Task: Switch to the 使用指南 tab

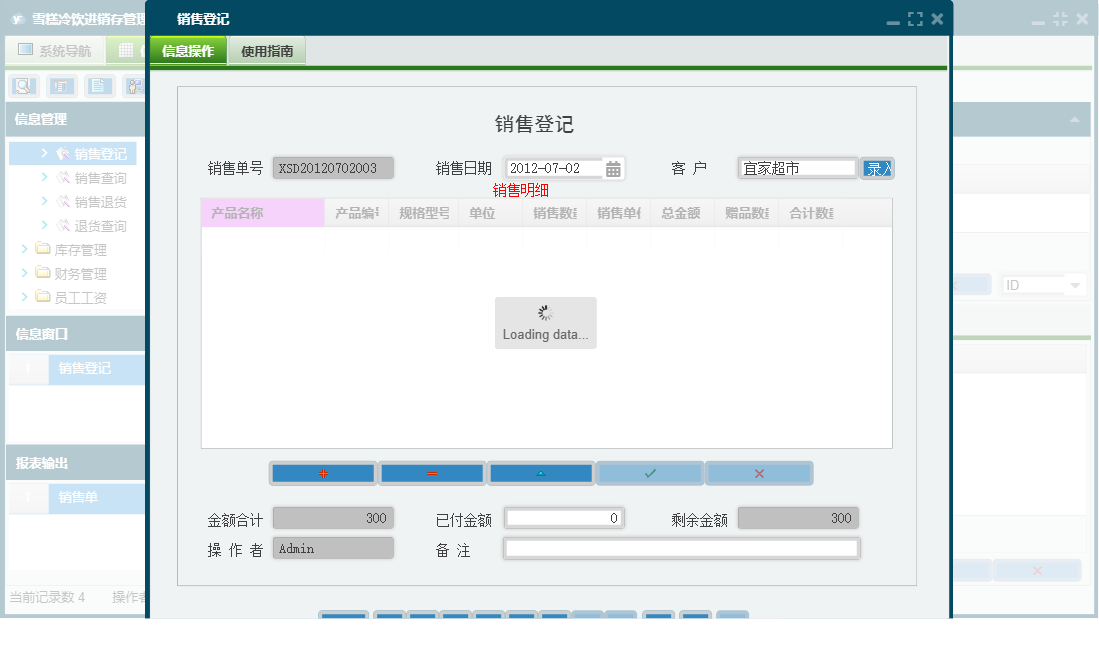Action: pos(265,48)
